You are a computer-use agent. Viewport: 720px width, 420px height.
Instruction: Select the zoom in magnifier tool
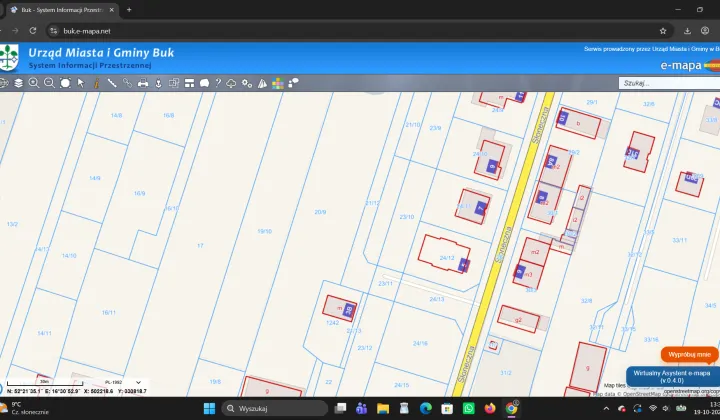pos(34,83)
